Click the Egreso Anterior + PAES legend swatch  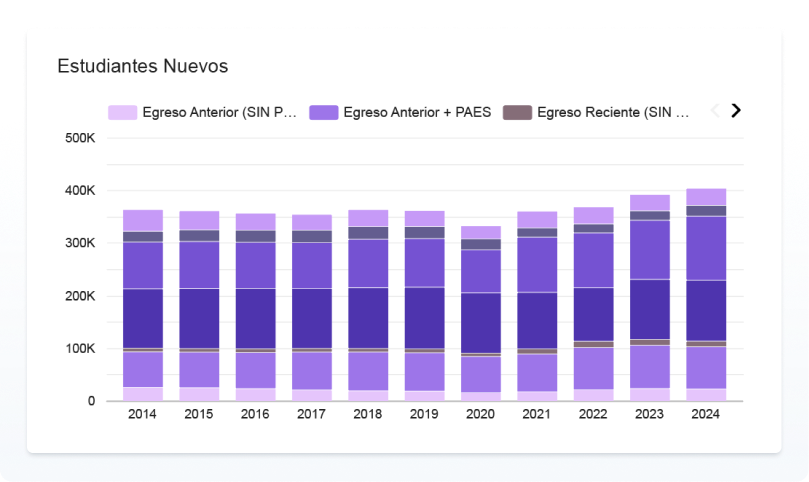pos(324,112)
